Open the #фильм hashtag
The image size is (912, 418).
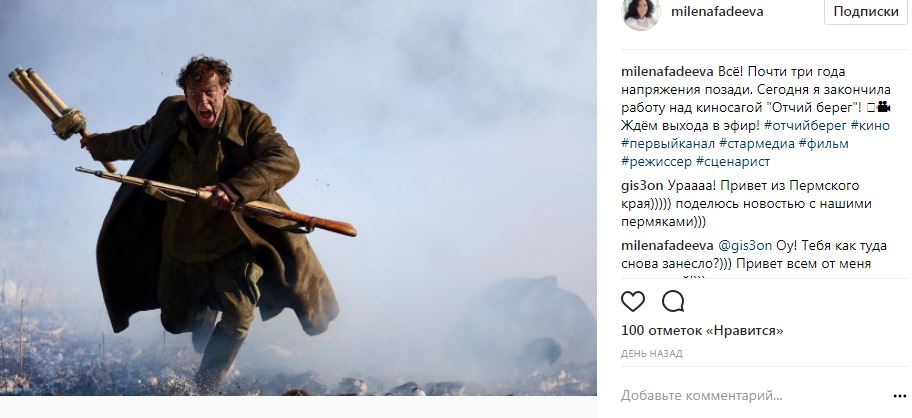point(824,143)
